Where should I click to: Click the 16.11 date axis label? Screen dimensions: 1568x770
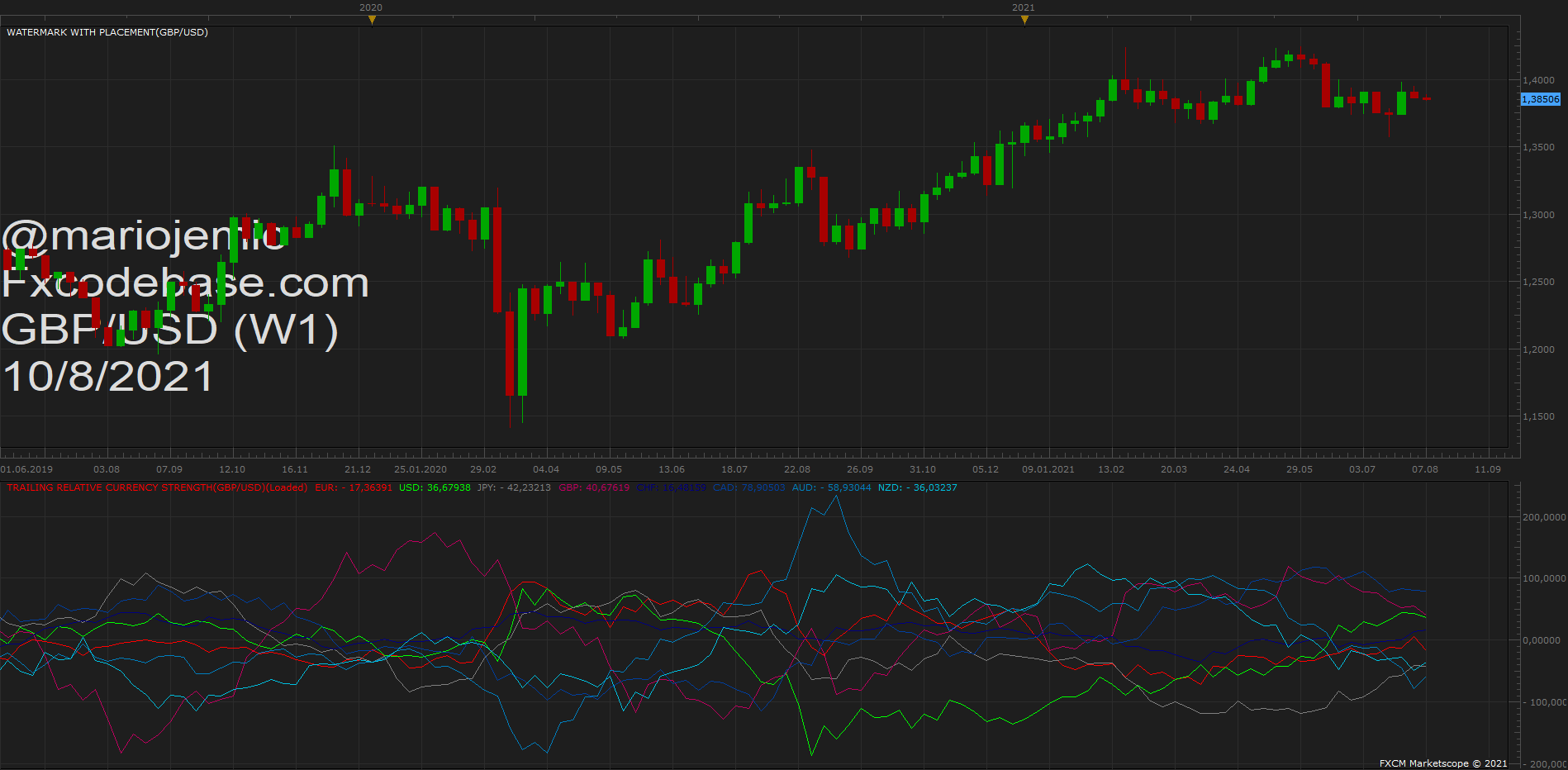(x=295, y=469)
